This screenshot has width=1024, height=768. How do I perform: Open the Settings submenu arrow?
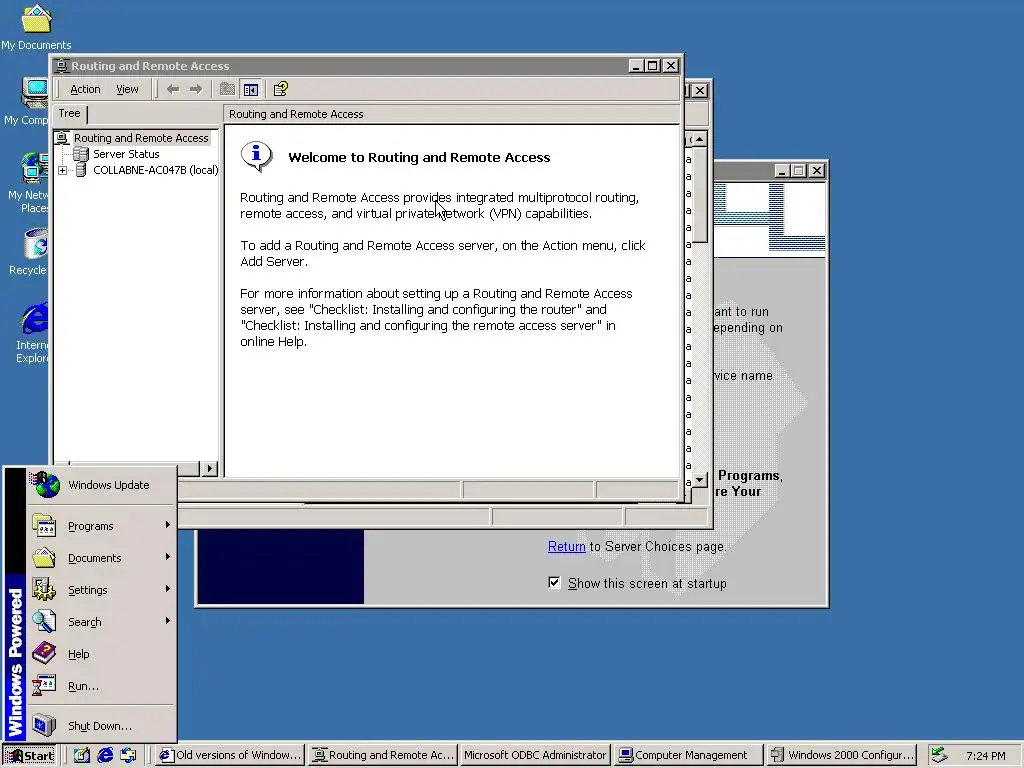coord(168,589)
